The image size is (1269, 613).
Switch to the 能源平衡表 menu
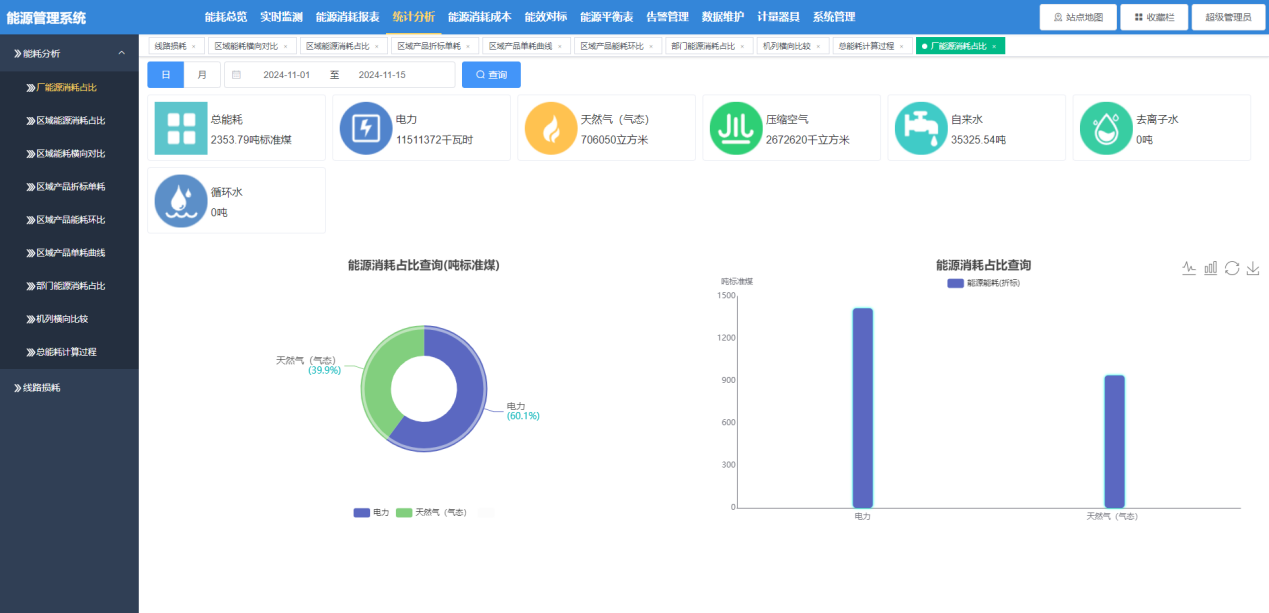tap(605, 17)
